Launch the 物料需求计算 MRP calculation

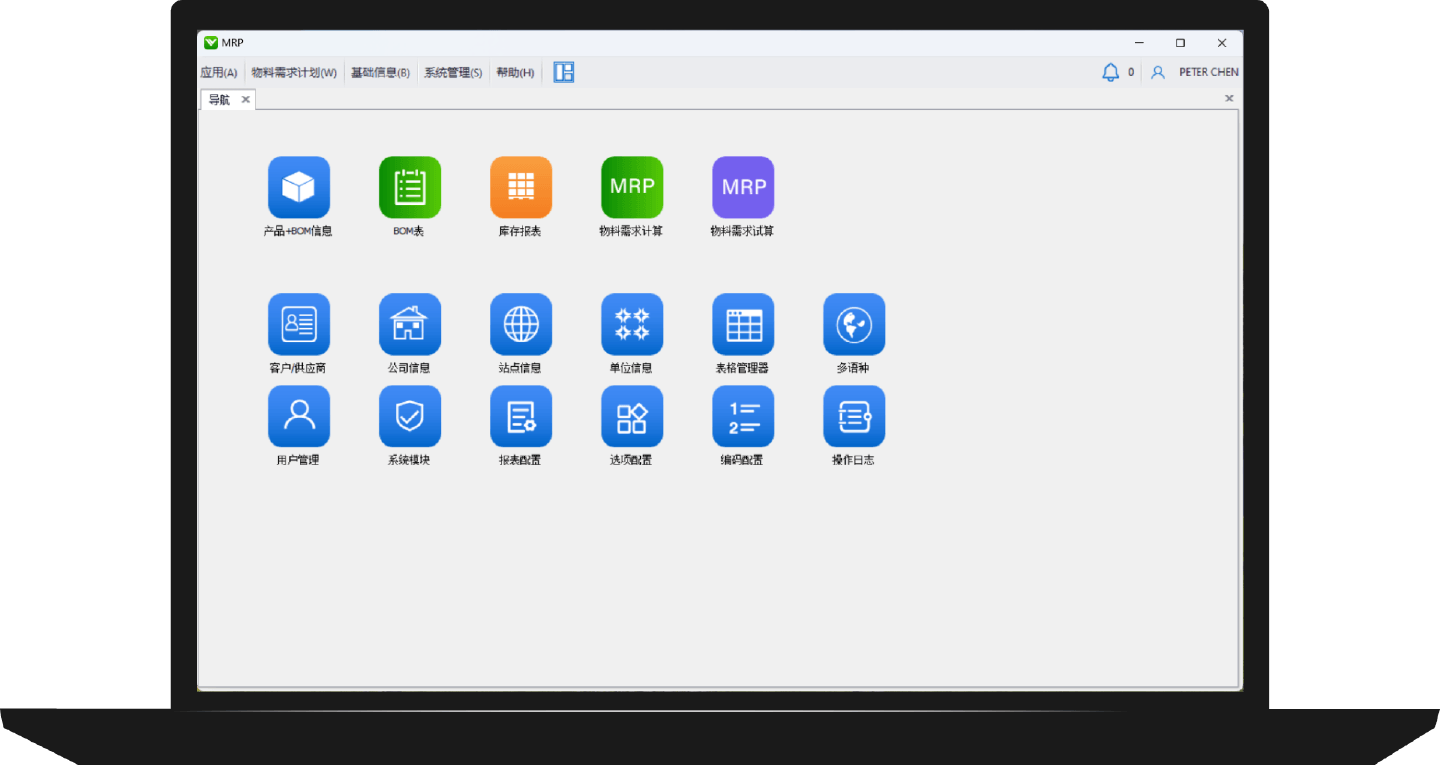pos(632,186)
